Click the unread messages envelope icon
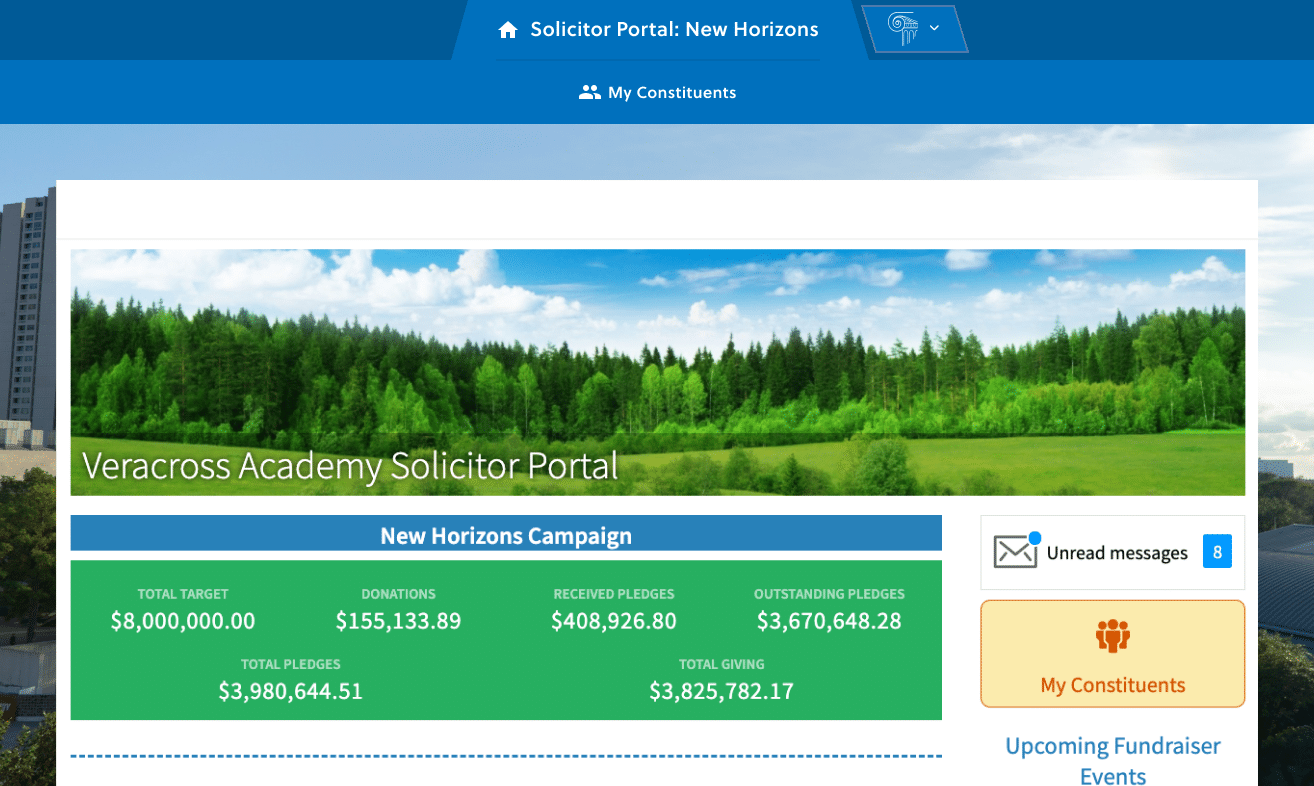The width and height of the screenshot is (1314, 786). click(x=1015, y=551)
